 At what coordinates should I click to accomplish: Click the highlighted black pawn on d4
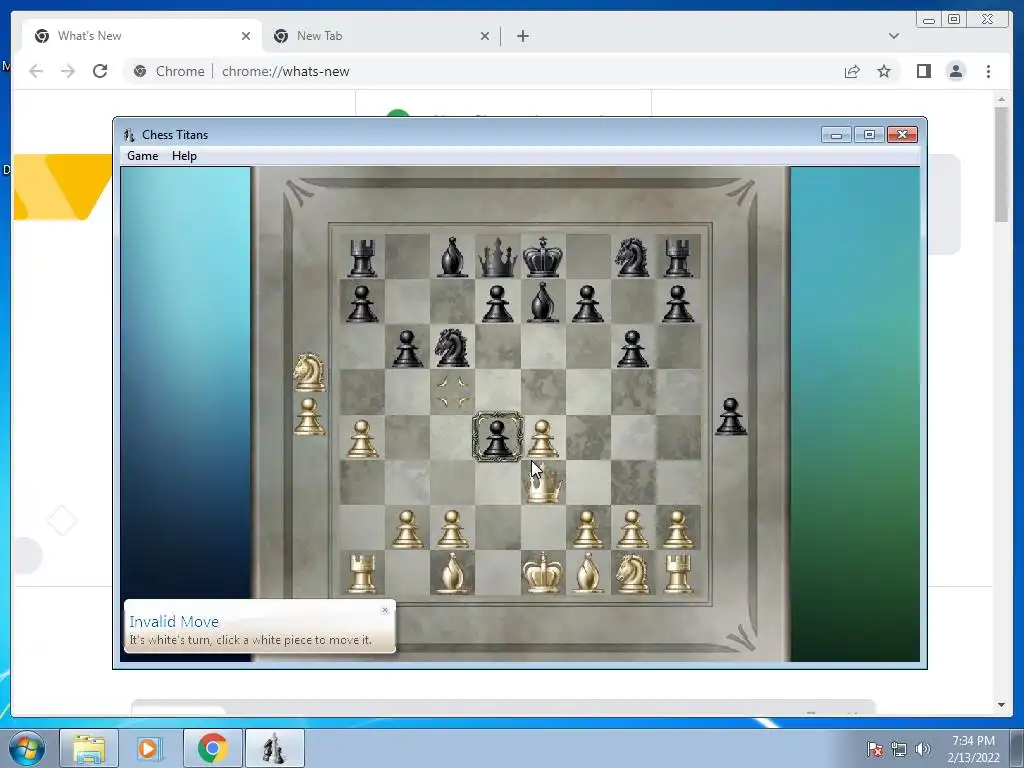[x=498, y=437]
